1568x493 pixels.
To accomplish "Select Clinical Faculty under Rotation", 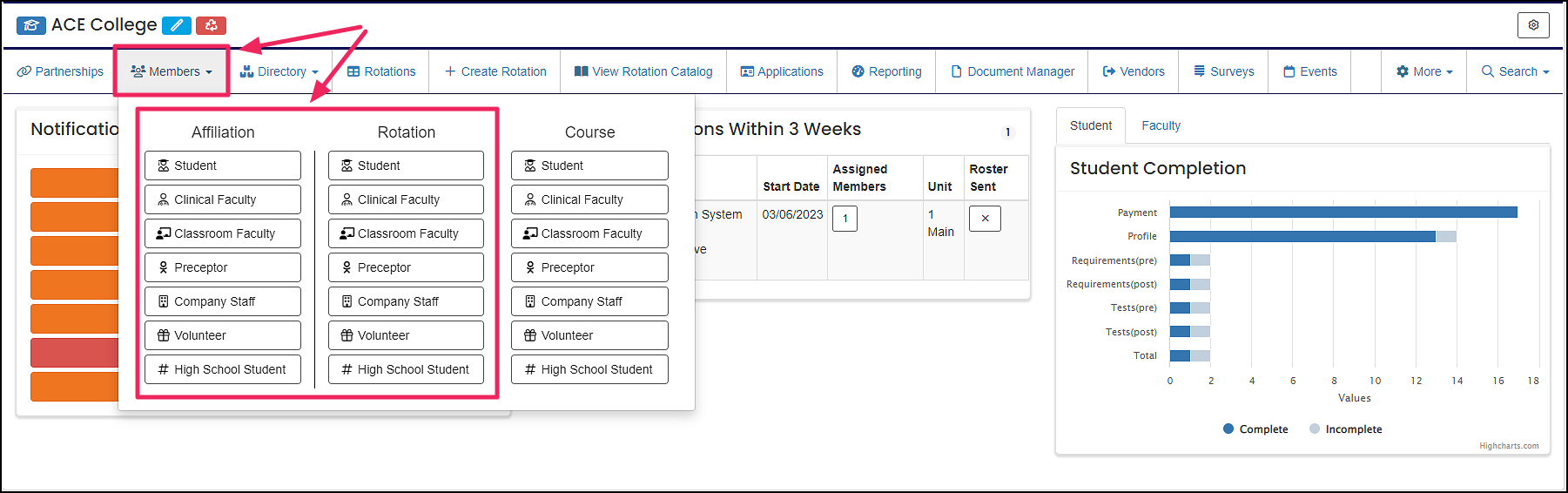I will pos(406,199).
